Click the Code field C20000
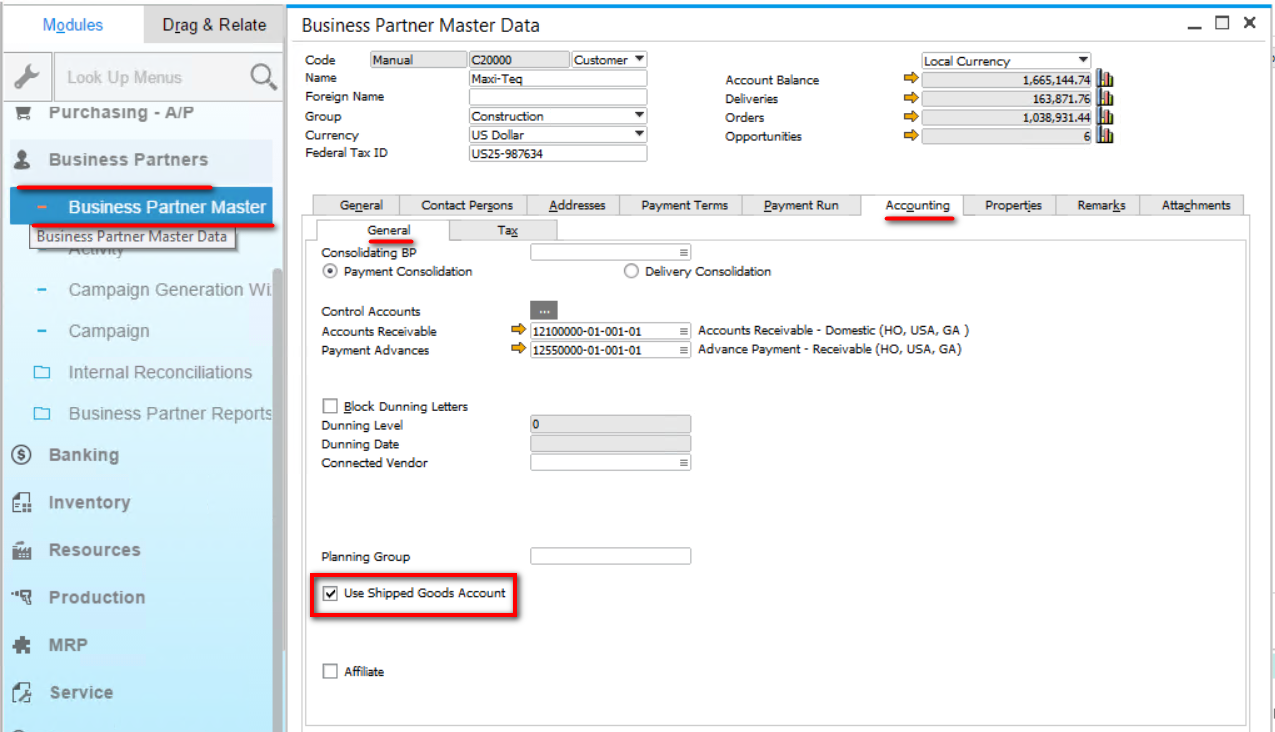Viewport: 1275px width, 732px height. tap(518, 60)
